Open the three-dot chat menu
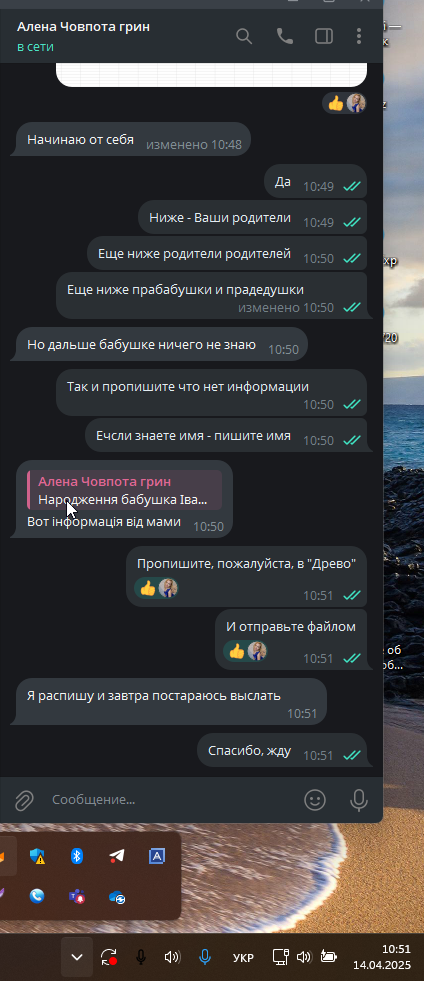424x981 pixels. (x=358, y=36)
